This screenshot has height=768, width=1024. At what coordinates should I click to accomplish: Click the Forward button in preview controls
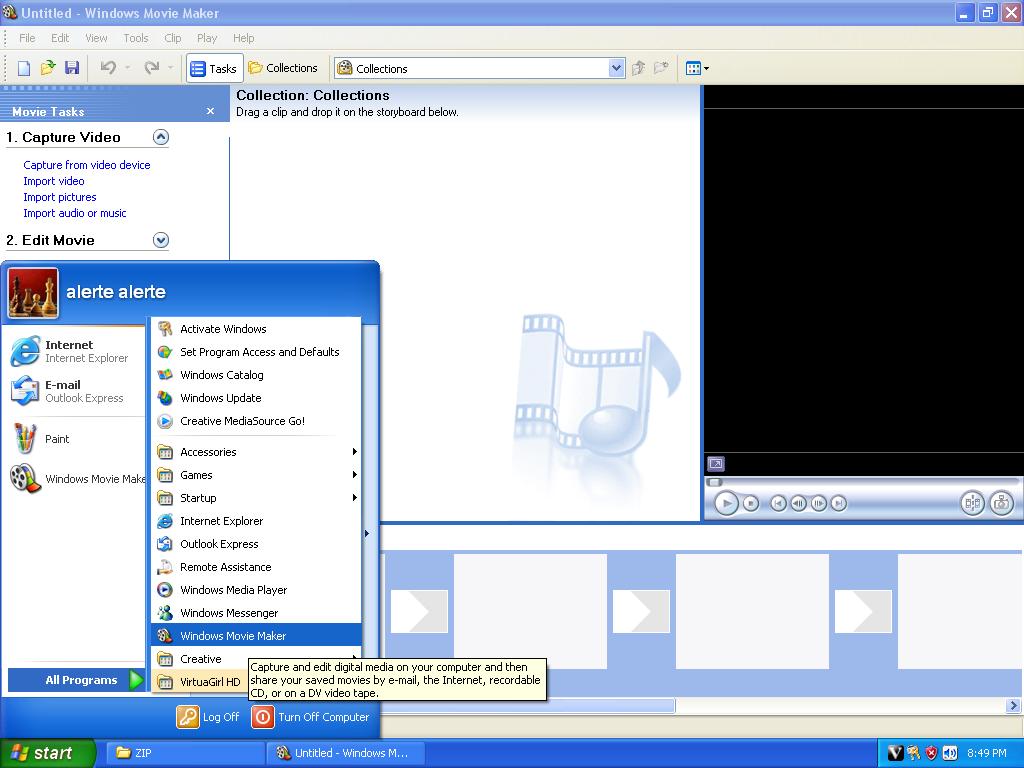point(839,504)
